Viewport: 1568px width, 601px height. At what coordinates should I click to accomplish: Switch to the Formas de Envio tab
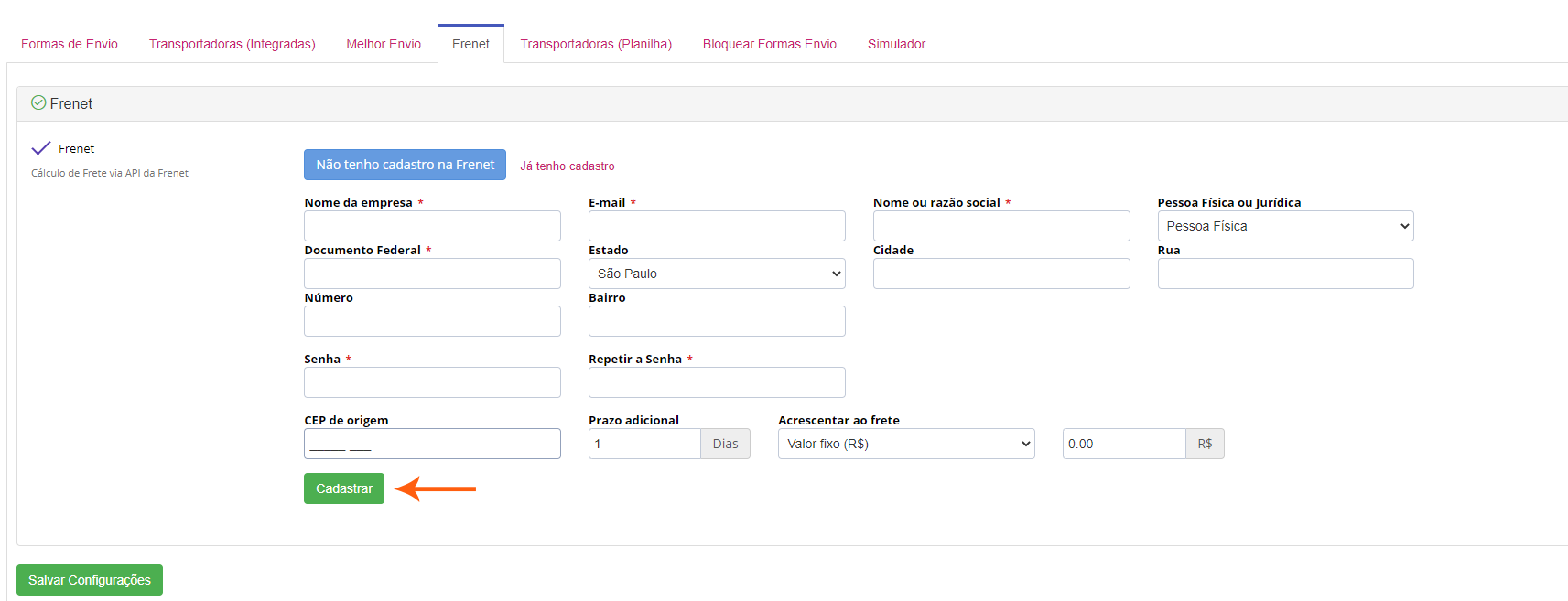pyautogui.click(x=70, y=44)
